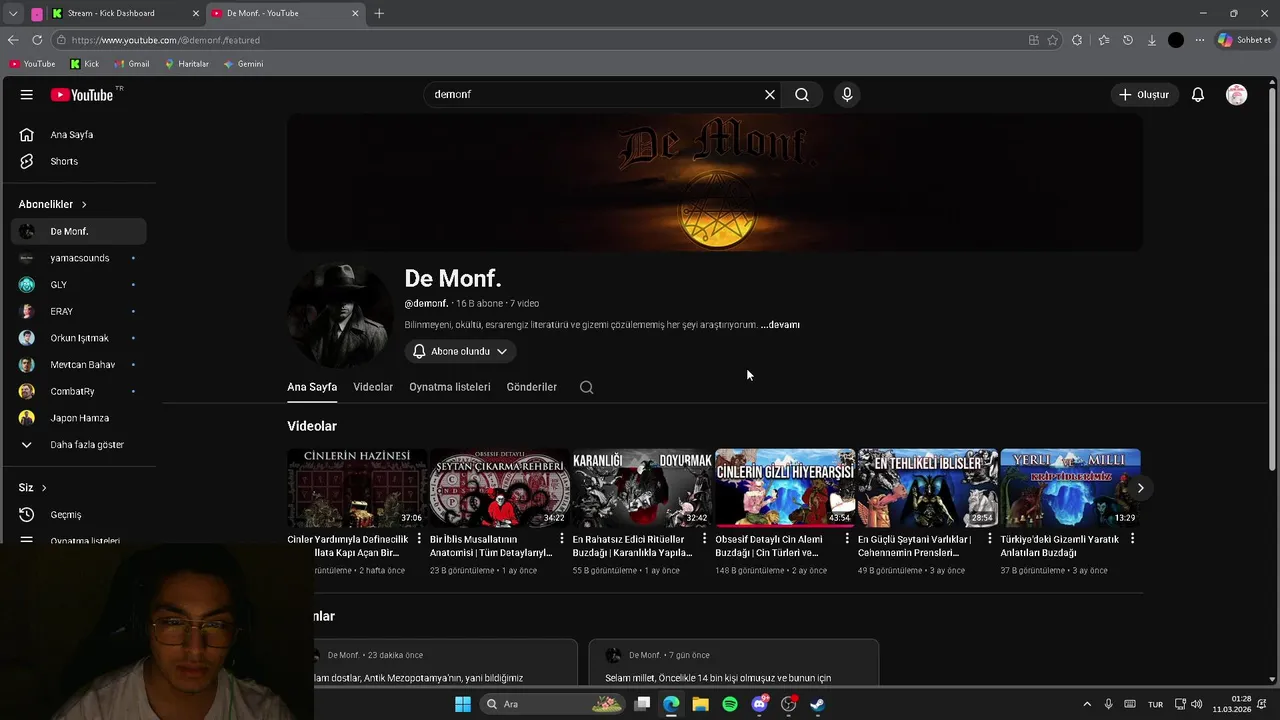1280x720 pixels.
Task: Switch to the Oynatma listeleri tab
Action: 450,387
